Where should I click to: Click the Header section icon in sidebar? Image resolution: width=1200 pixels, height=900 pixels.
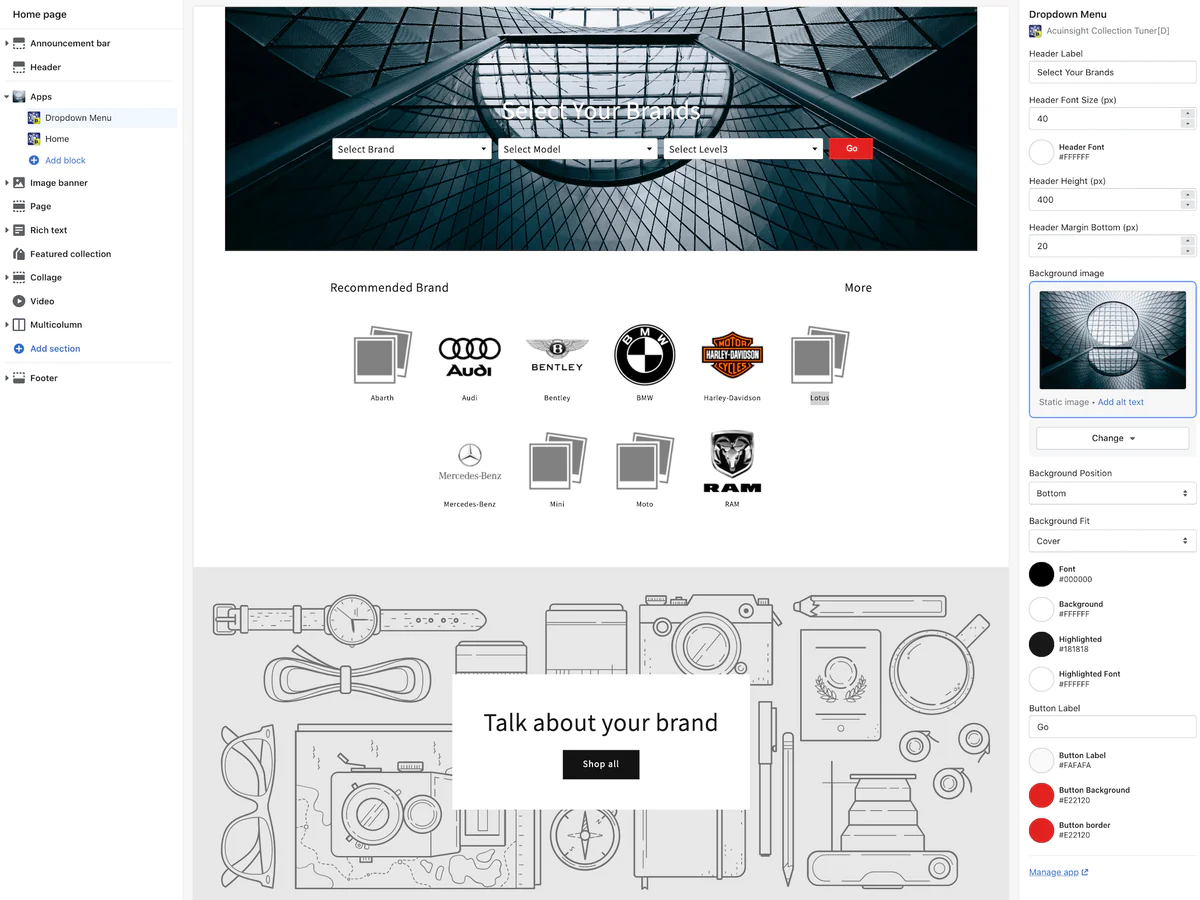click(x=19, y=67)
